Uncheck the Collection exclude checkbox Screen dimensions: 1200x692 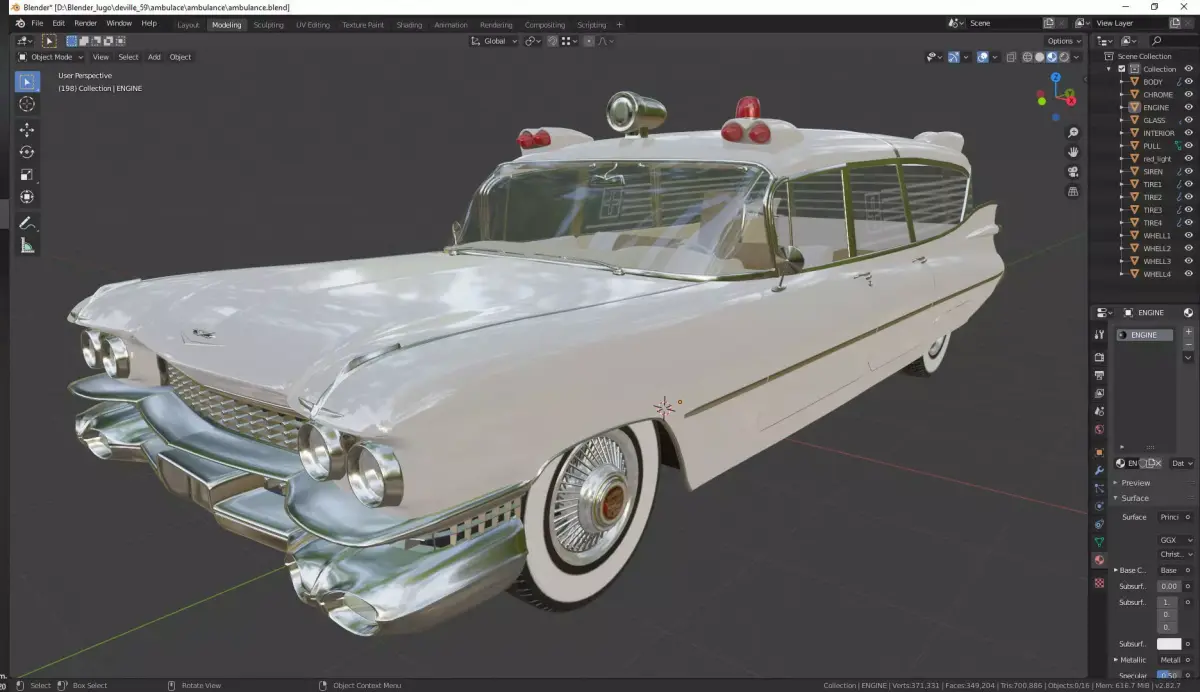[x=1121, y=69]
